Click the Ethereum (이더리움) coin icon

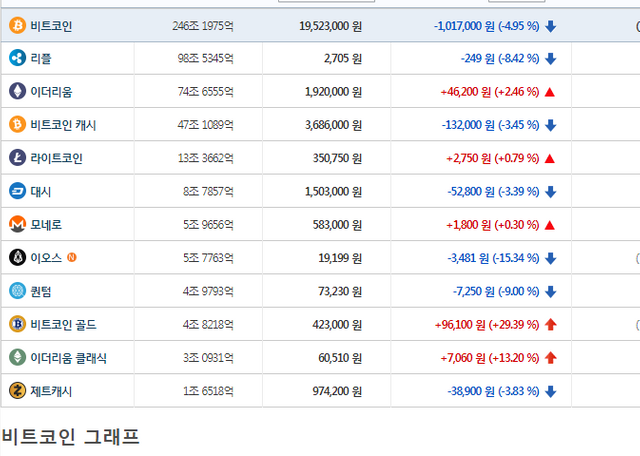17,91
